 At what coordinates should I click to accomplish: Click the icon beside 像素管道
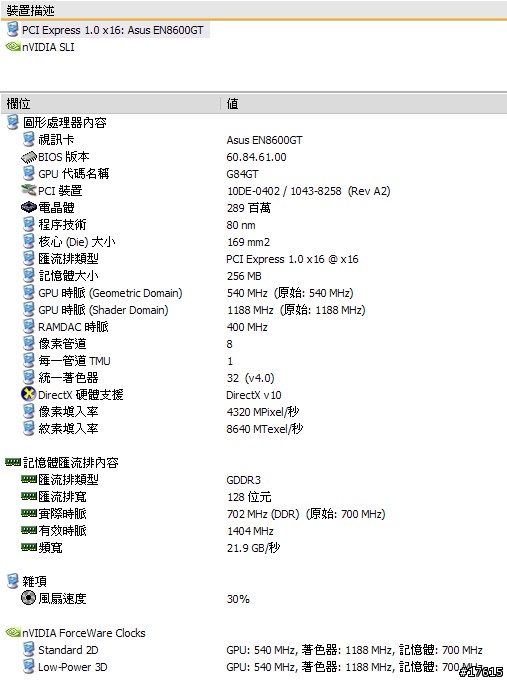(28, 343)
